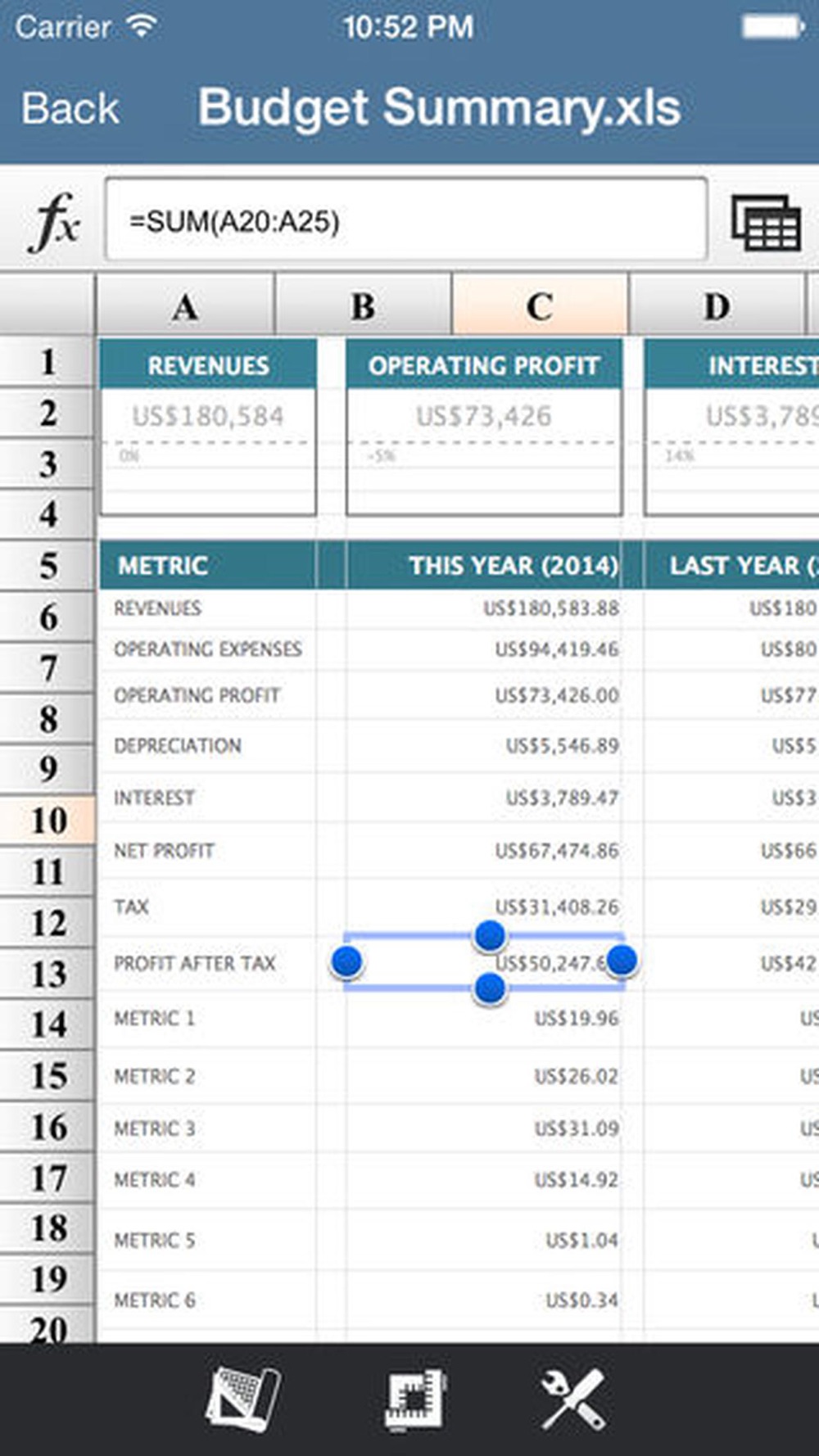This screenshot has width=819, height=1456.
Task: Select the METRIC 6 label cell
Action: click(x=208, y=1300)
